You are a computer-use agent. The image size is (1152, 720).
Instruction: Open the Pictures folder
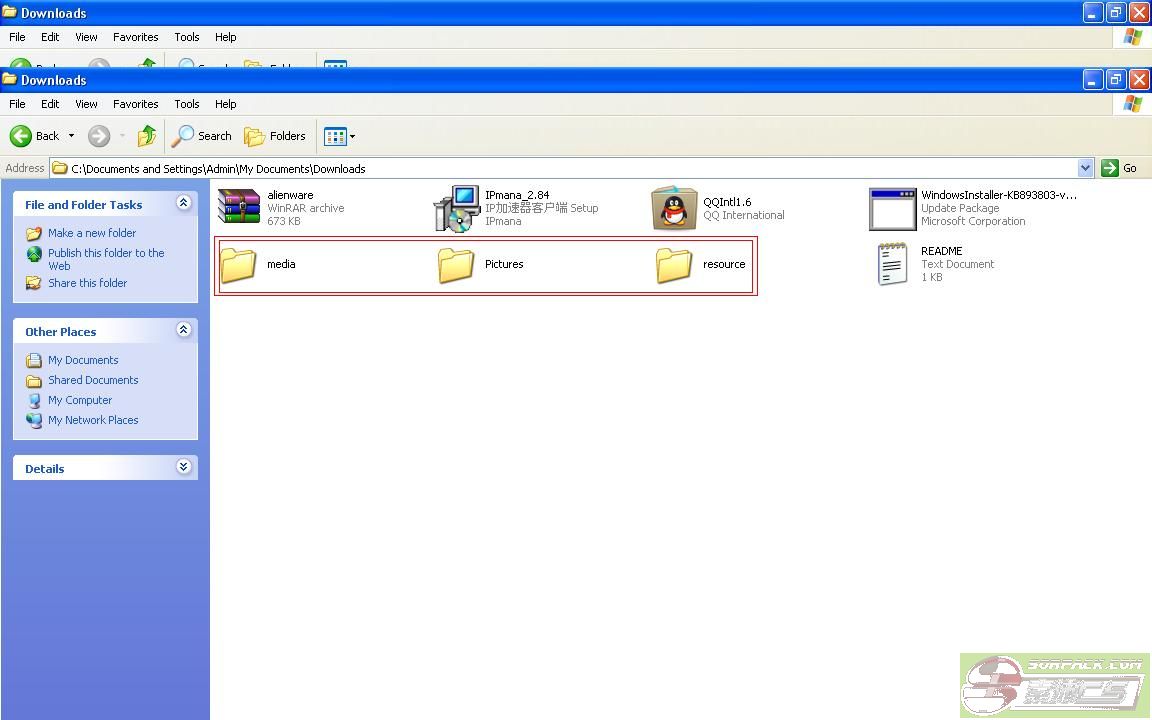[x=457, y=265]
